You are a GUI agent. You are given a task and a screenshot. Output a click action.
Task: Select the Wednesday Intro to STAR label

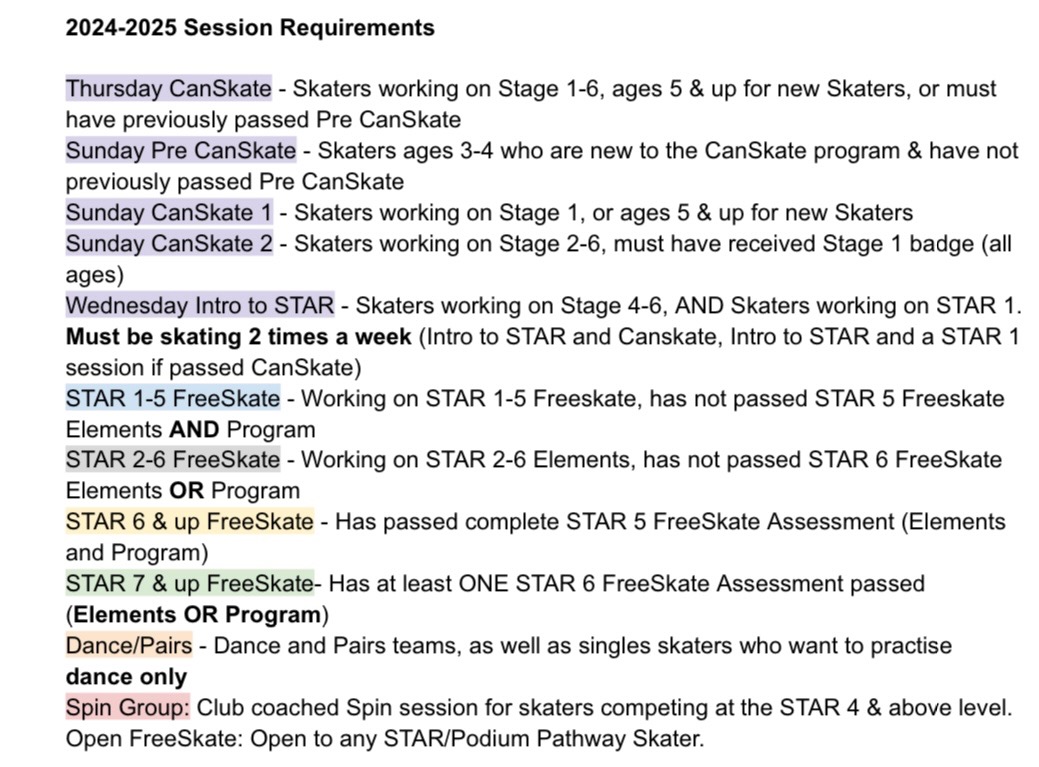tap(200, 305)
